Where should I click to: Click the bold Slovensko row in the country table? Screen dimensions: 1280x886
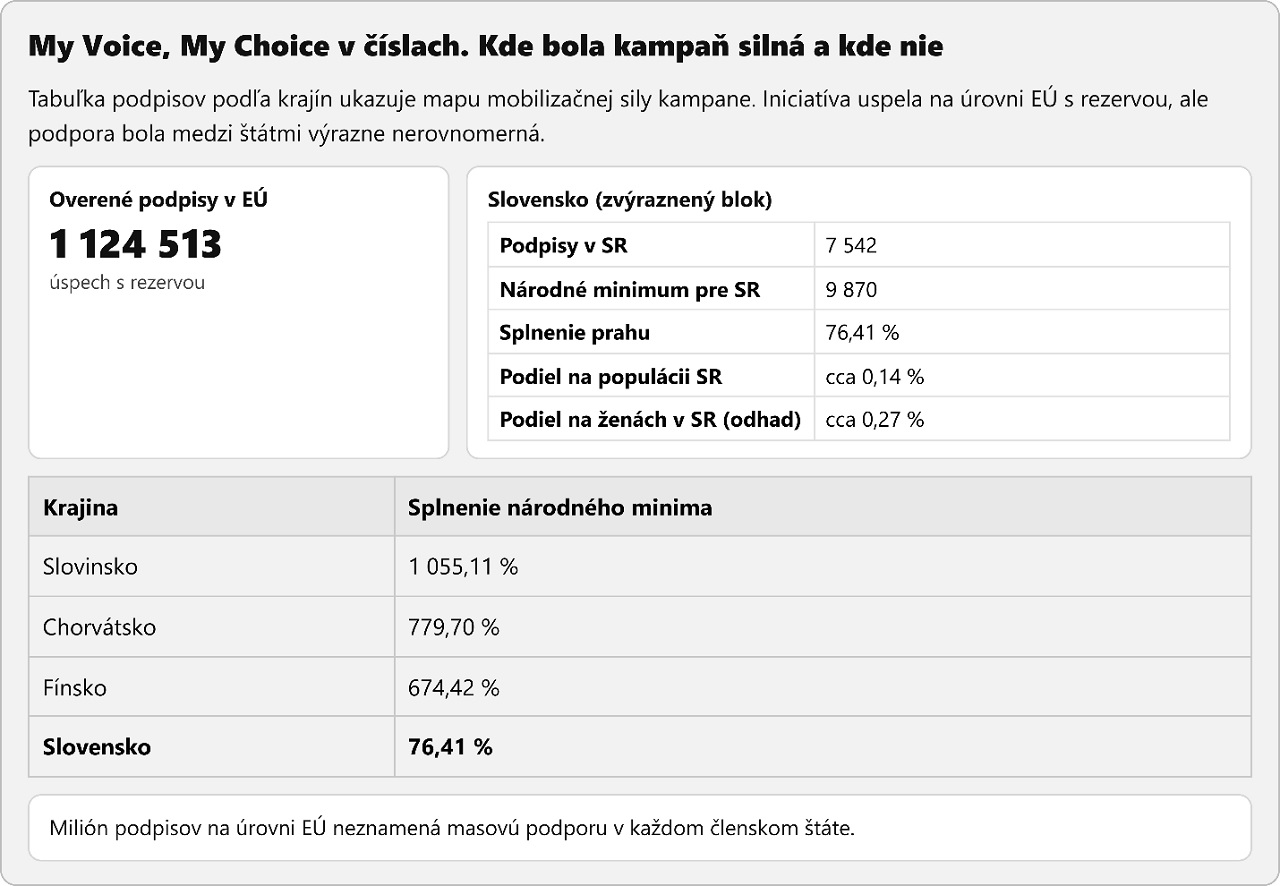pyautogui.click(x=97, y=747)
